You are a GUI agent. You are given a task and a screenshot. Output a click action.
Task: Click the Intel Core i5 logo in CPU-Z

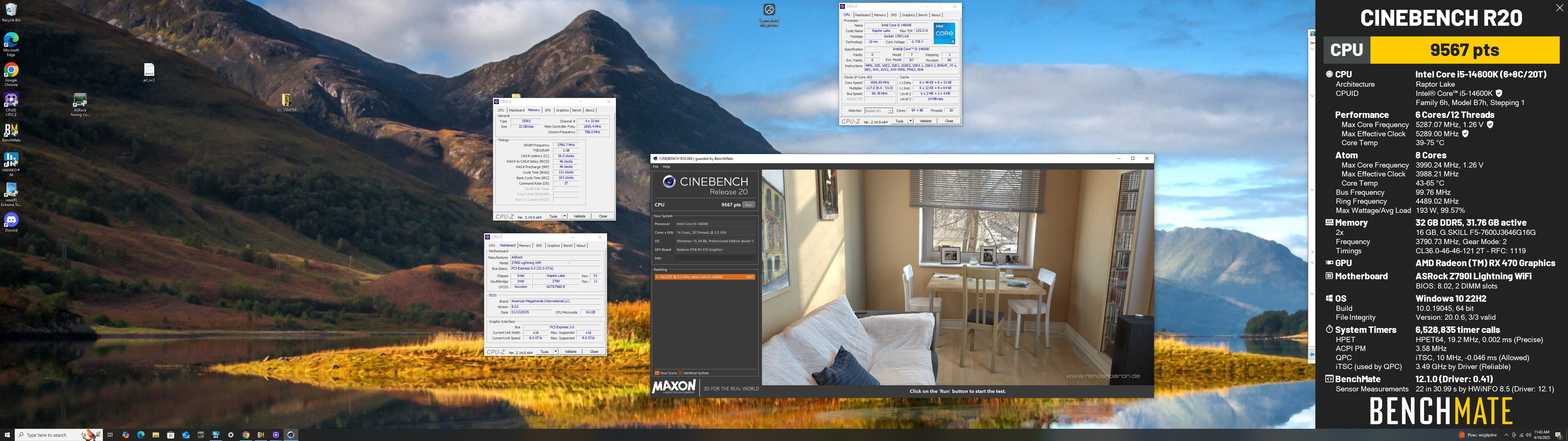pos(944,33)
